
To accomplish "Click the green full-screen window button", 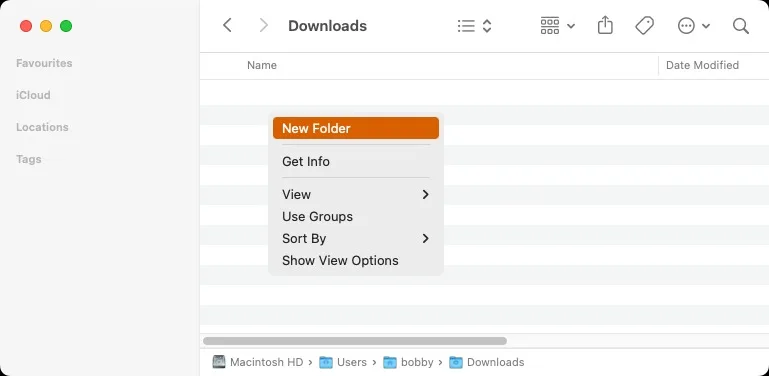I will [x=66, y=26].
